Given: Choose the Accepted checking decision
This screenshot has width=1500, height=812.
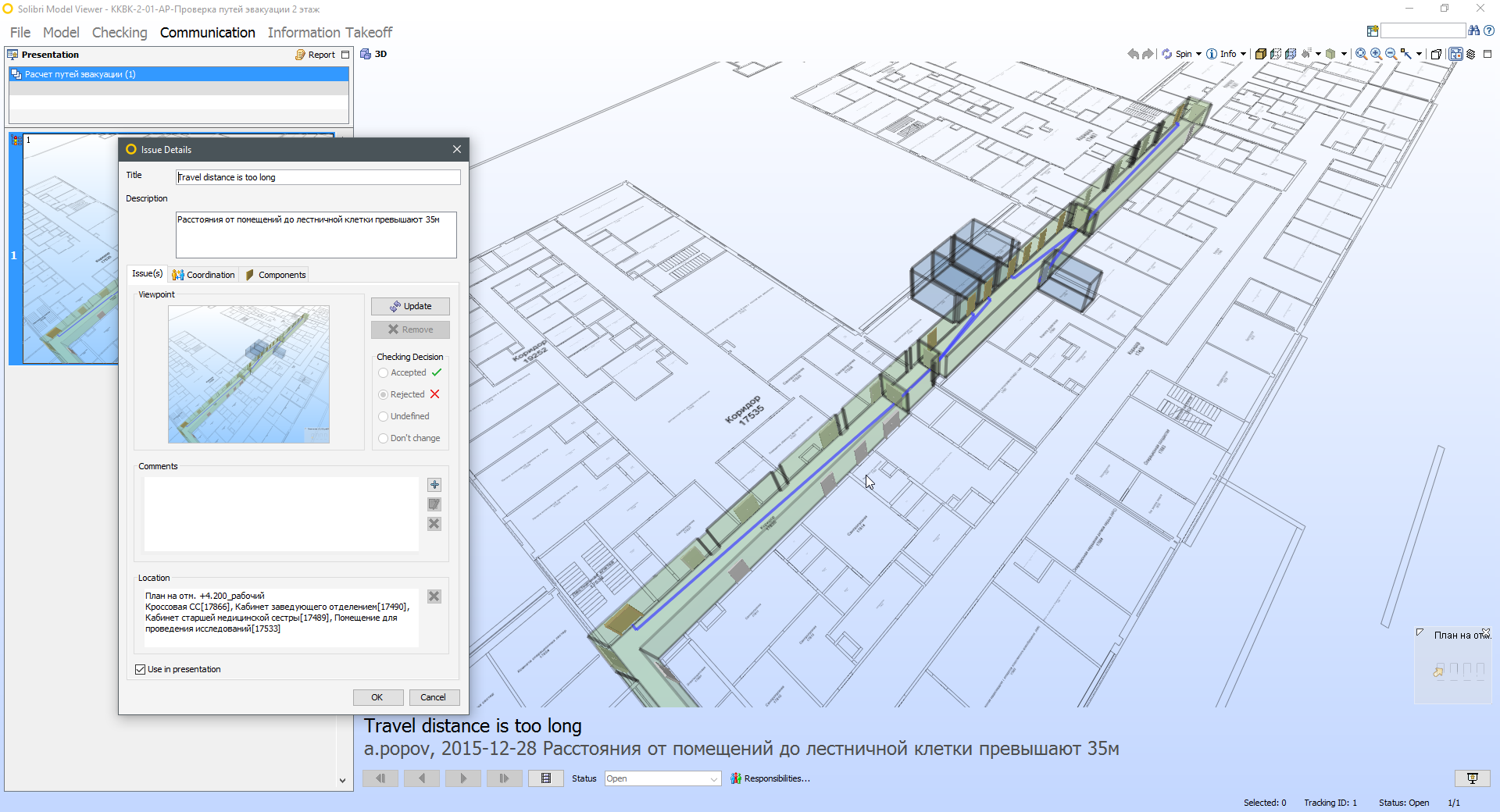Looking at the screenshot, I should click(382, 372).
